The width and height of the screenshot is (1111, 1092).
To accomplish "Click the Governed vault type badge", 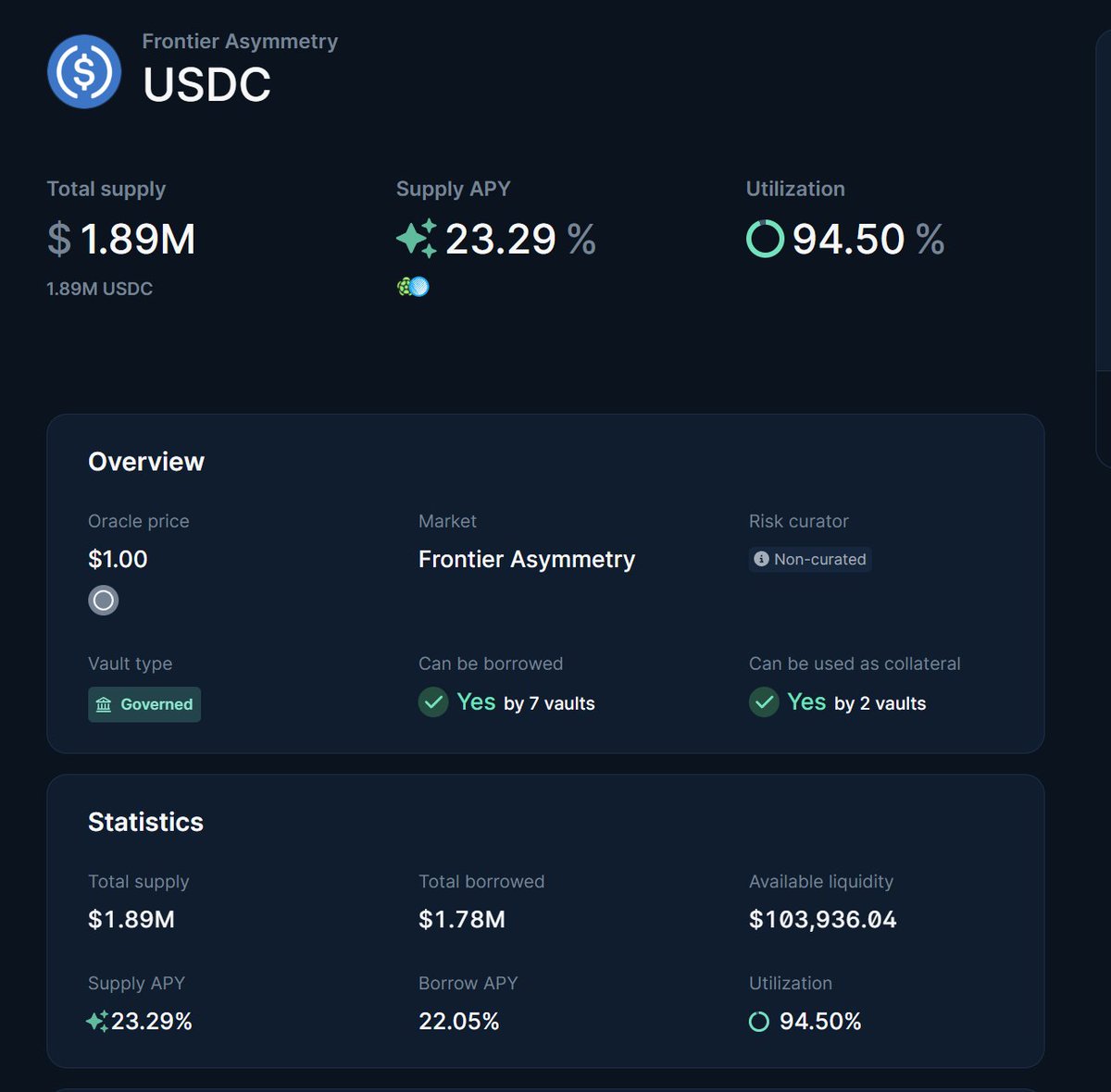I will (144, 704).
